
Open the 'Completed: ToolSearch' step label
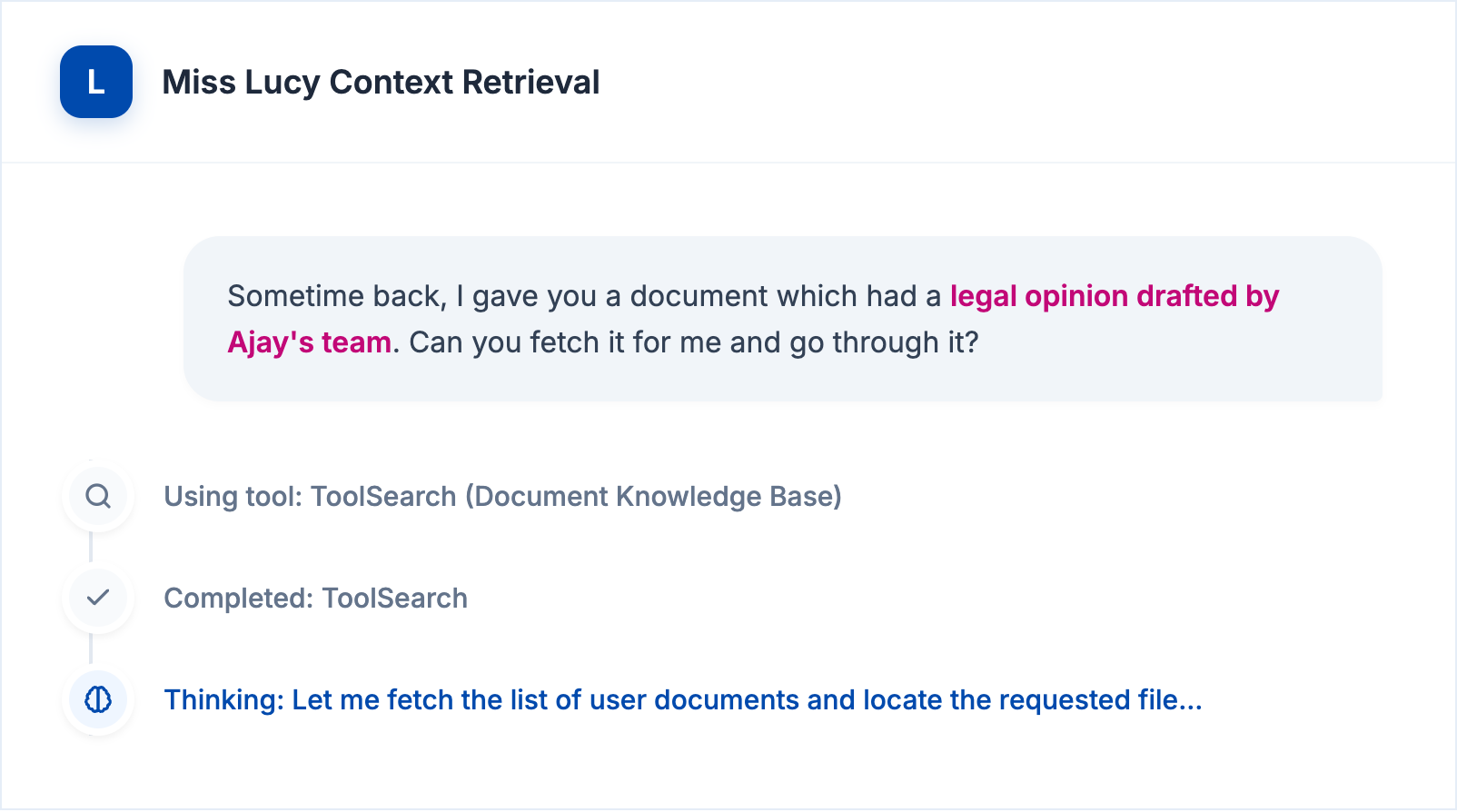(315, 598)
